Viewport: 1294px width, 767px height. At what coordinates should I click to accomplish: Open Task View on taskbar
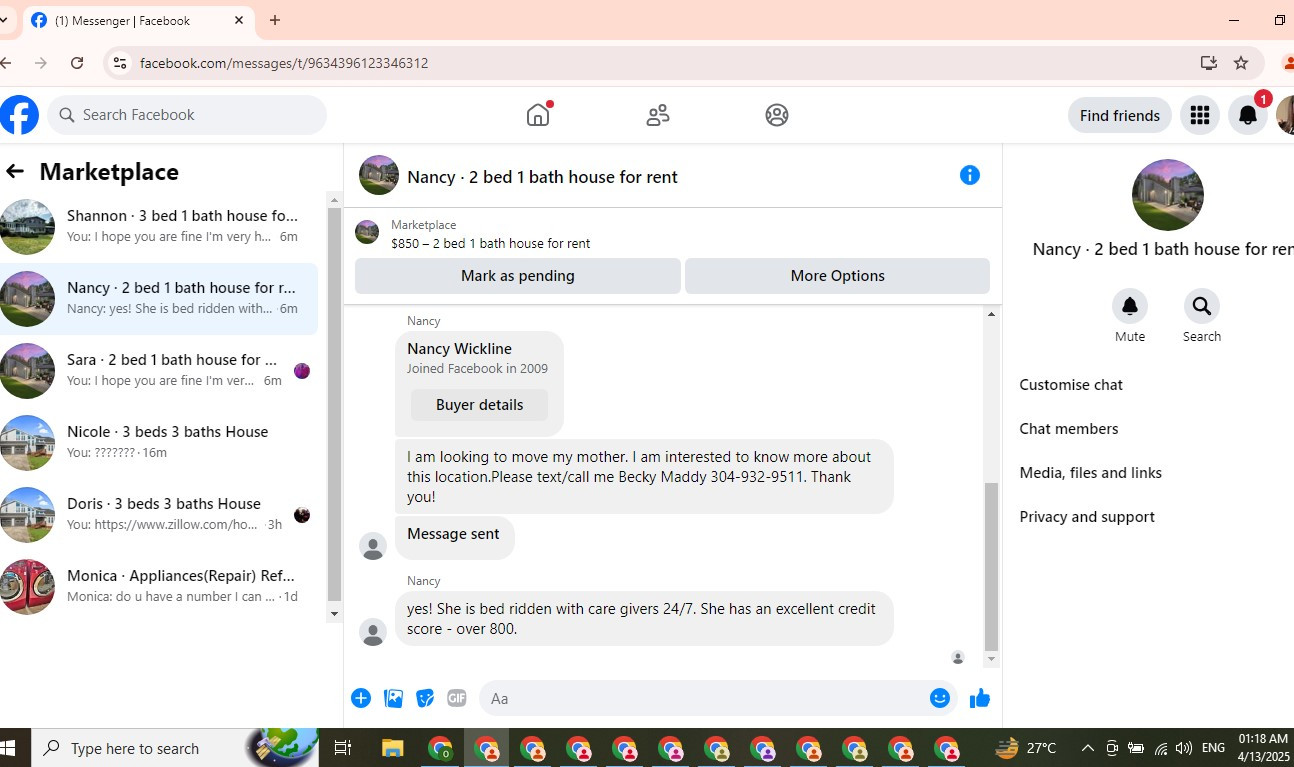(x=343, y=748)
